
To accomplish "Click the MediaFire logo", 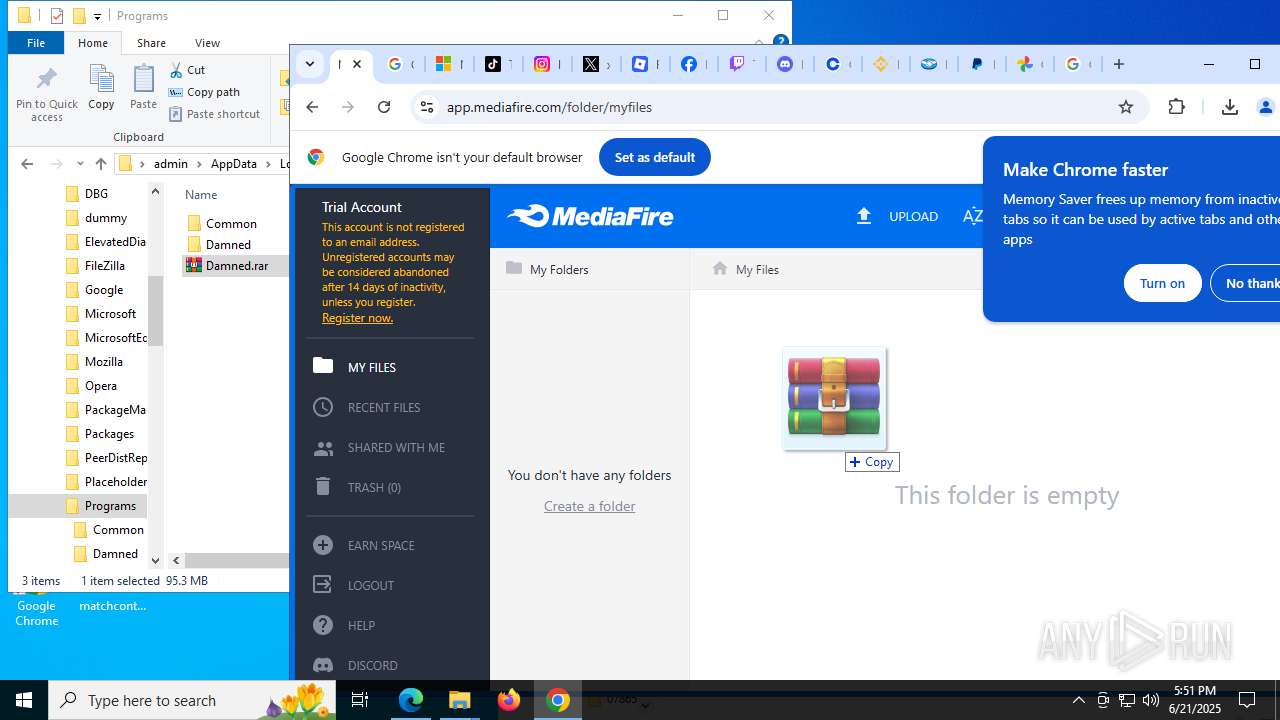I will pos(590,216).
